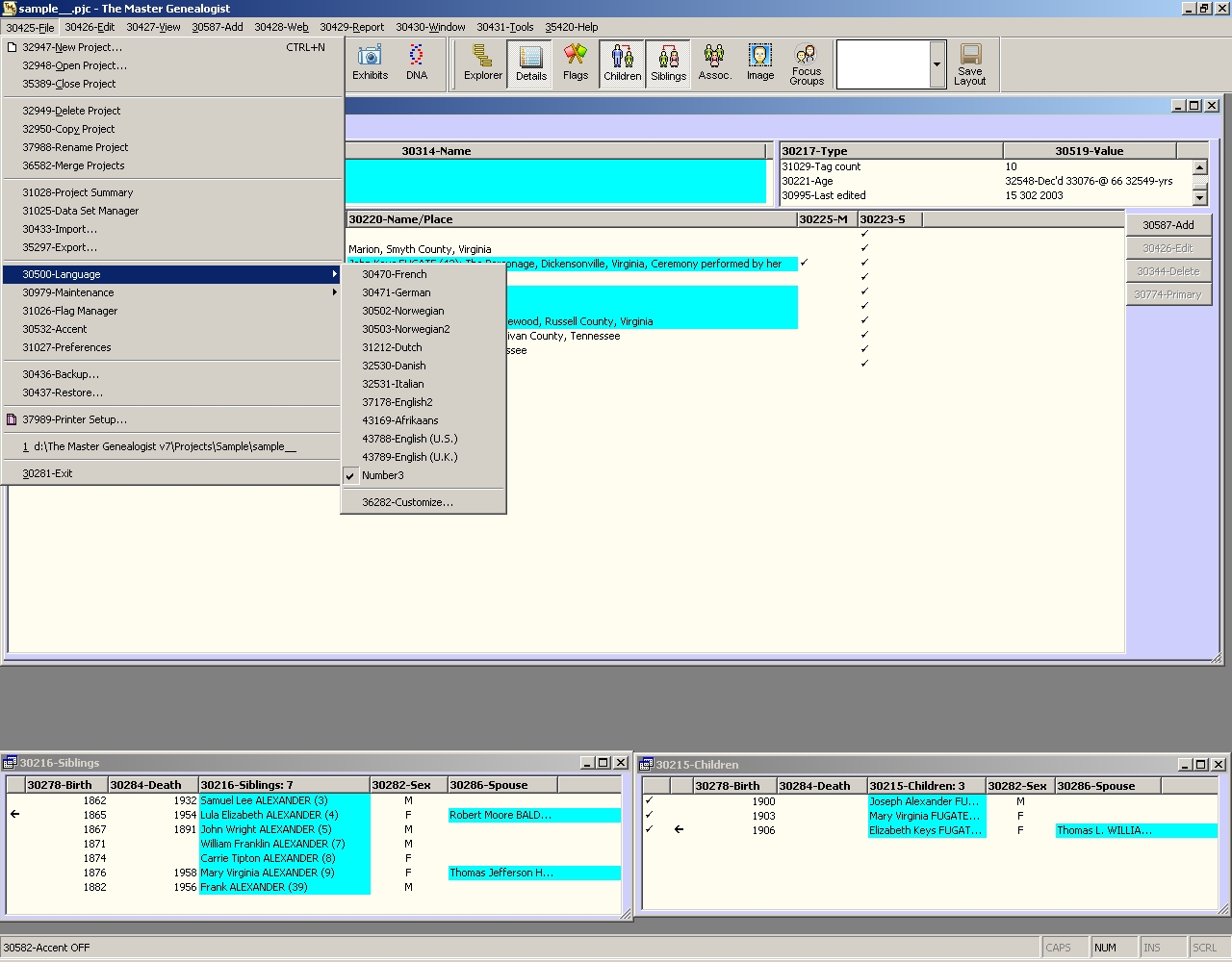Select Close Project in File menu
1232x962 pixels.
point(172,84)
